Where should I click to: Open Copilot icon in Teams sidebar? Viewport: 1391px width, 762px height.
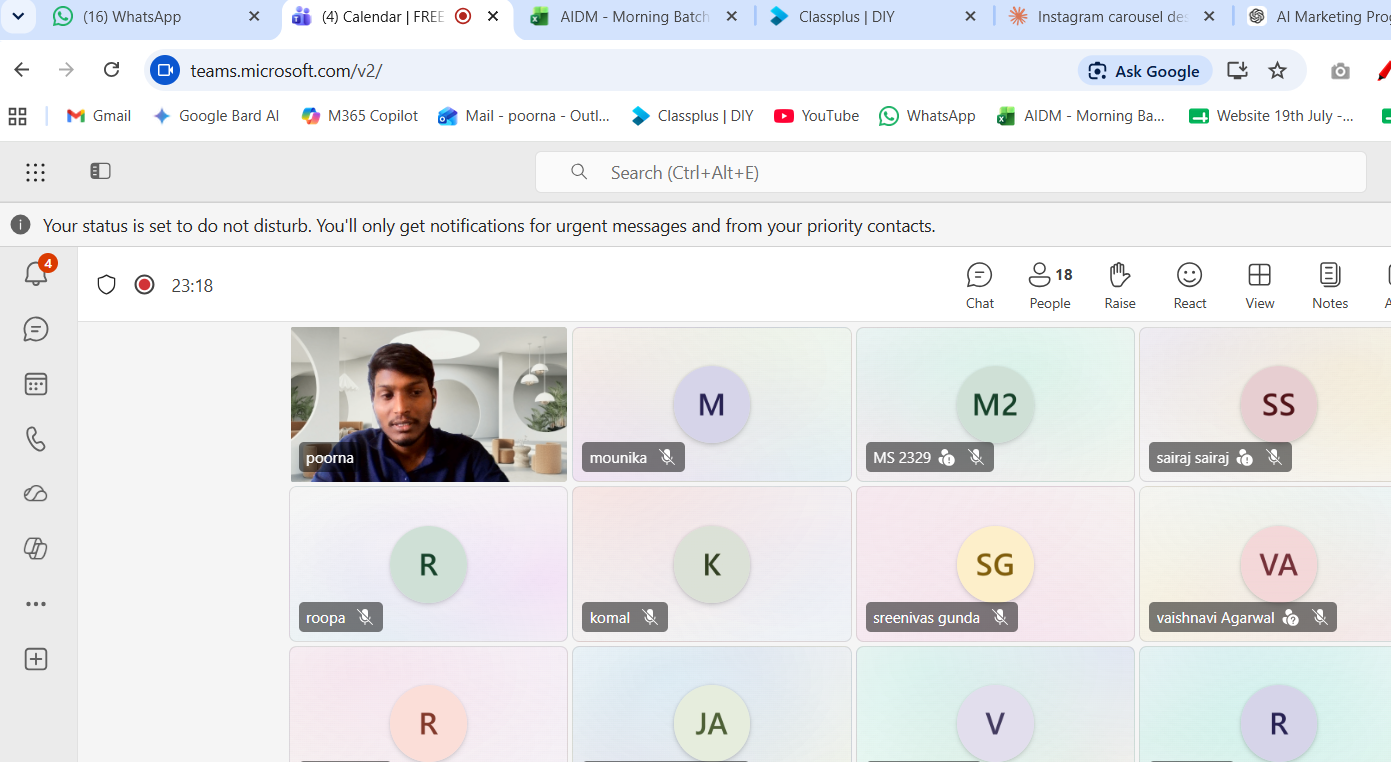(36, 549)
